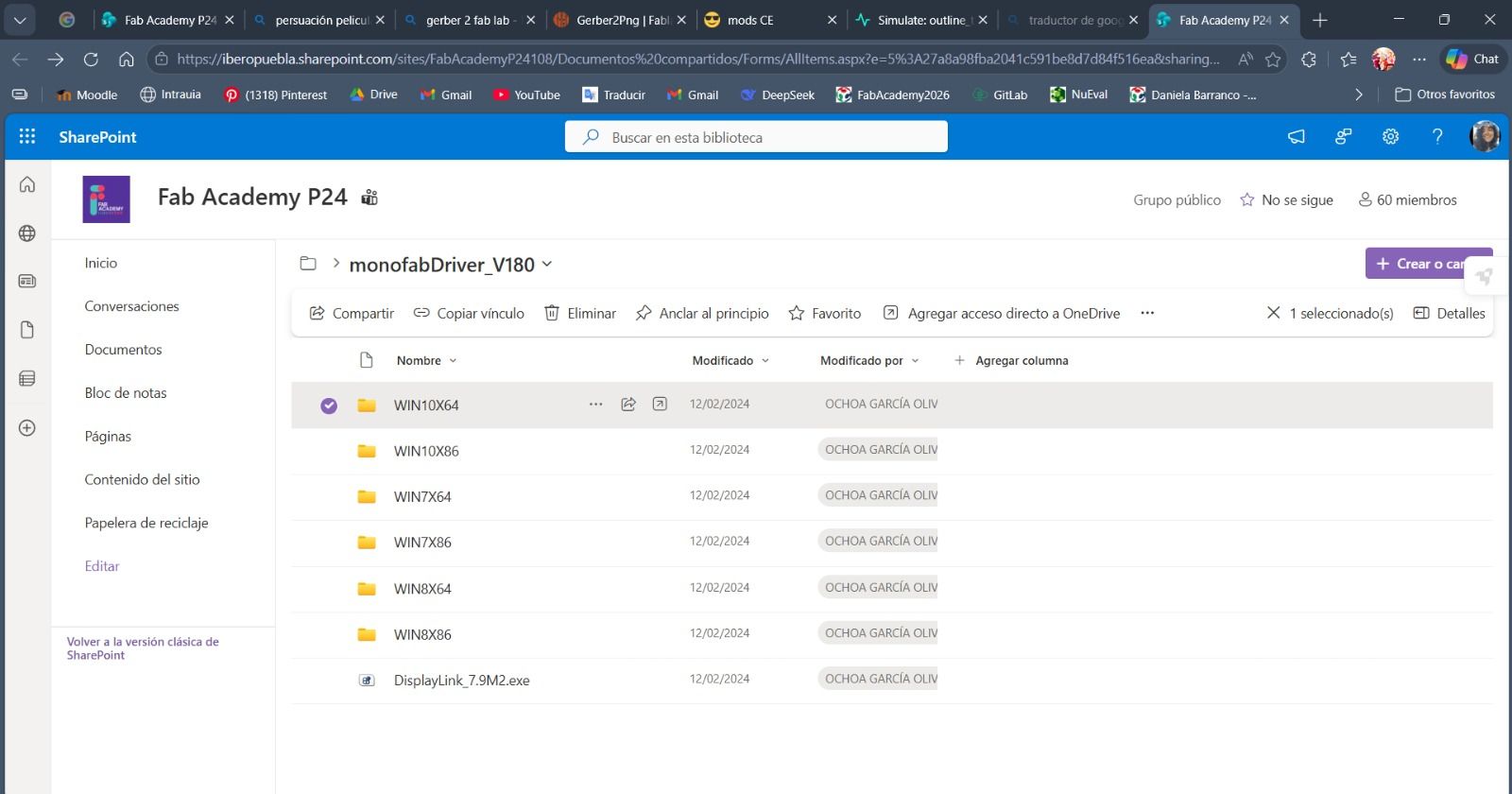
Task: Open My lists icon in left rail
Action: [27, 378]
